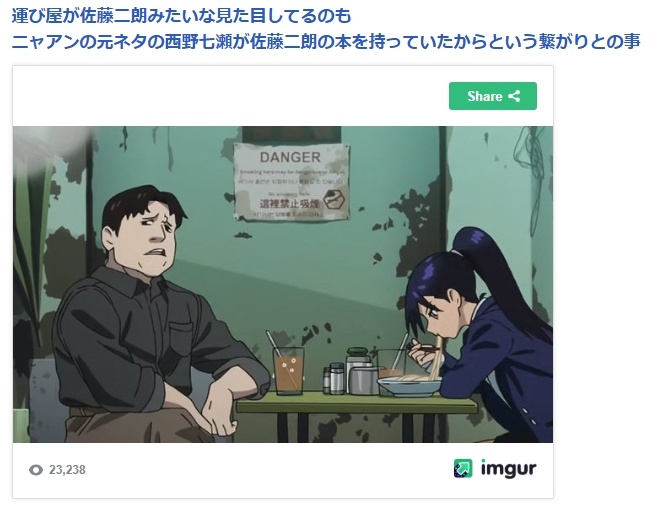Click the green Share button
667x508 pixels.
click(x=493, y=96)
